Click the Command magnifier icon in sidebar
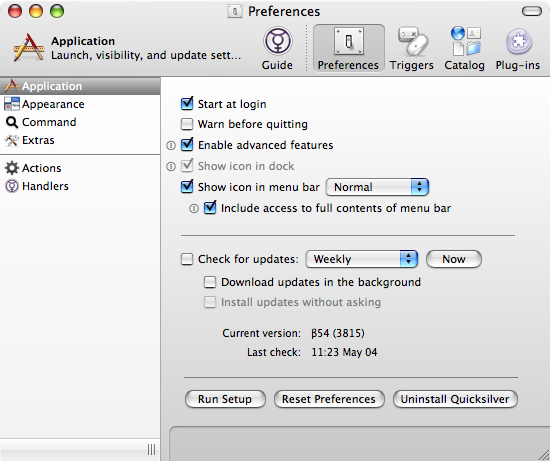 pyautogui.click(x=12, y=122)
